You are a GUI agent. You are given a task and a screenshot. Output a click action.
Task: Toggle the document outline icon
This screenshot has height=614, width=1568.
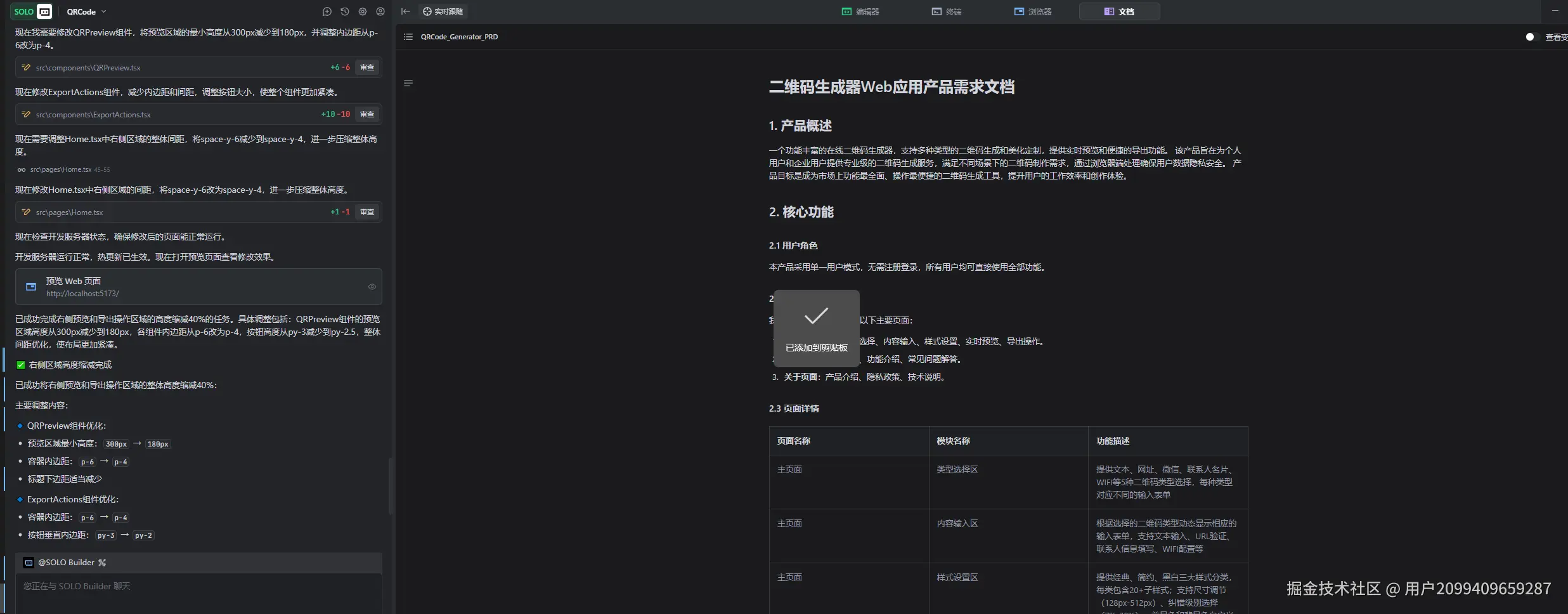click(x=408, y=83)
